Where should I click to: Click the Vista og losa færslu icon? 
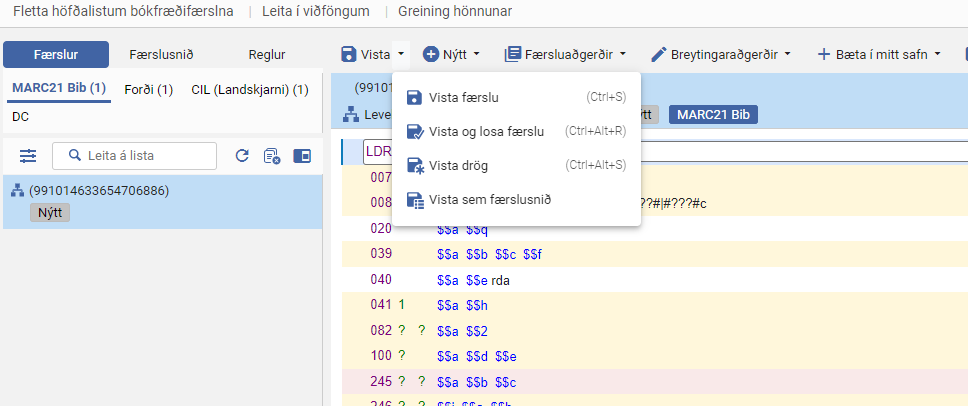pyautogui.click(x=414, y=131)
